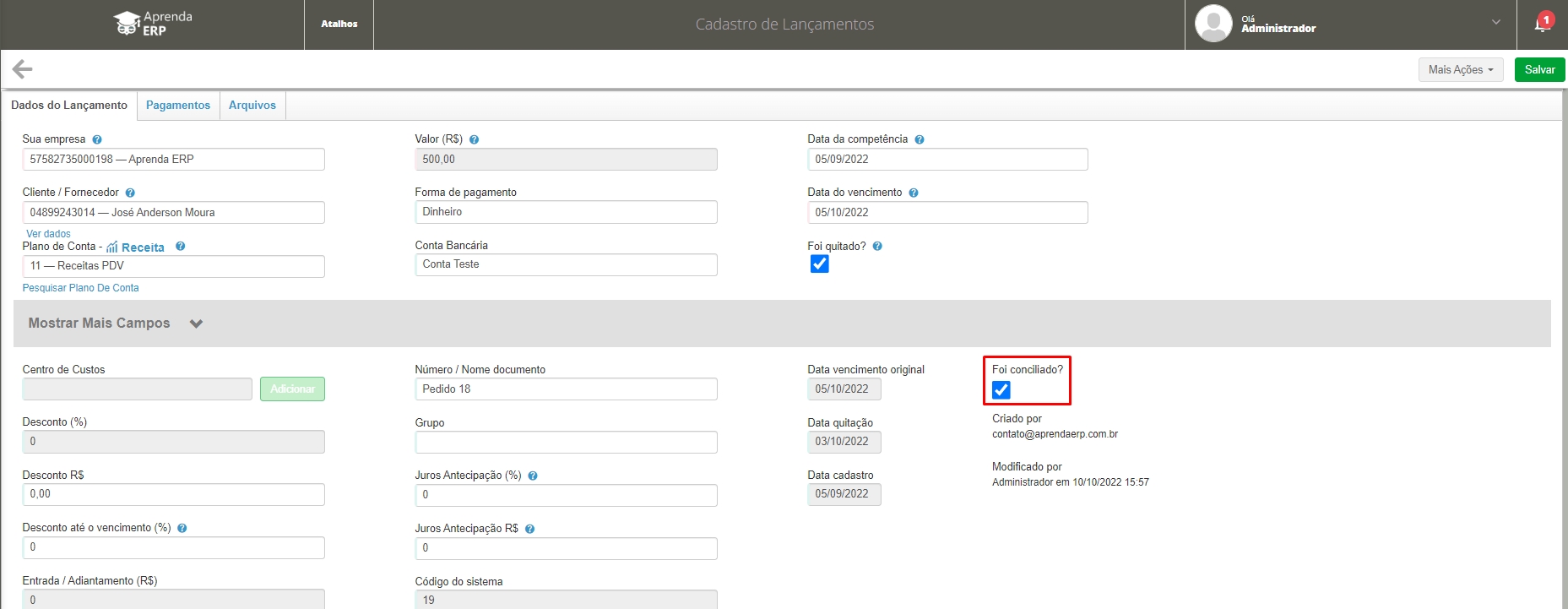
Task: Collapse the Mostrar Mais Campos section
Action: click(x=196, y=324)
